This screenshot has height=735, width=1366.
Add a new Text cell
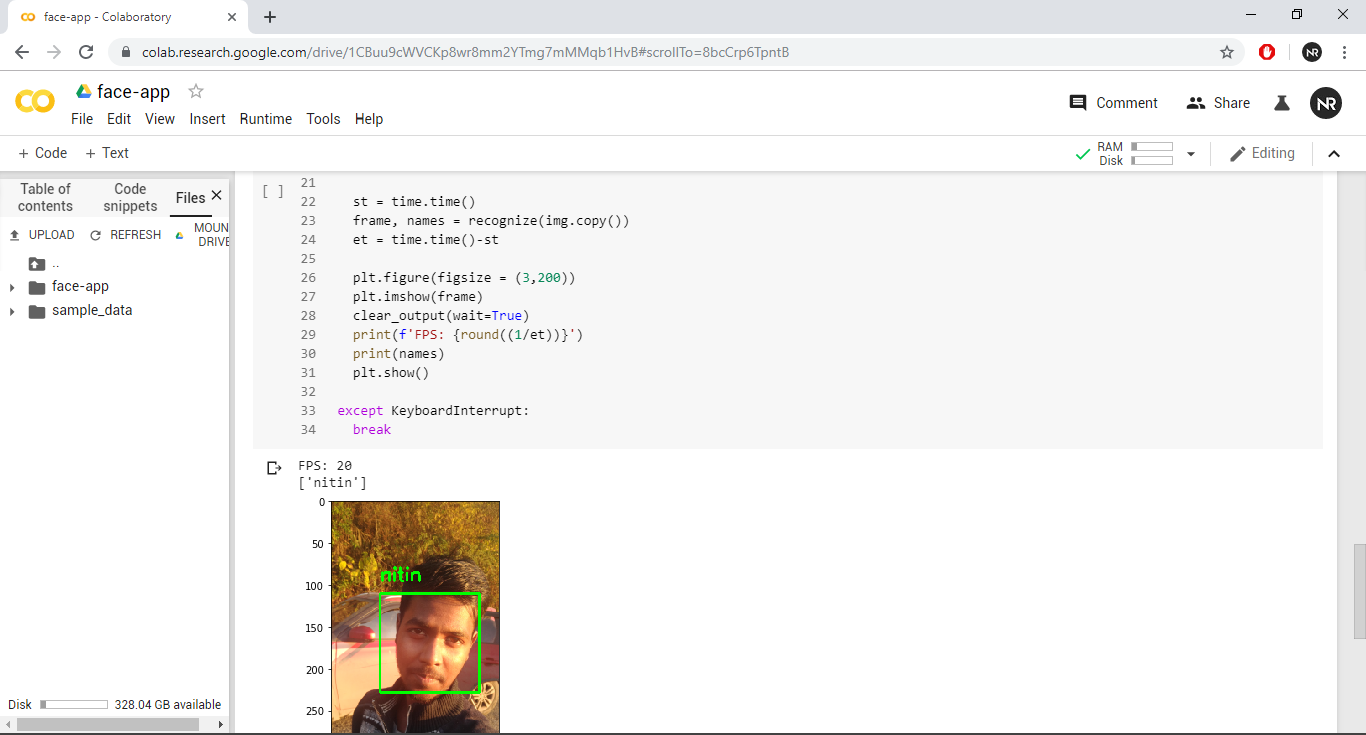click(x=107, y=153)
